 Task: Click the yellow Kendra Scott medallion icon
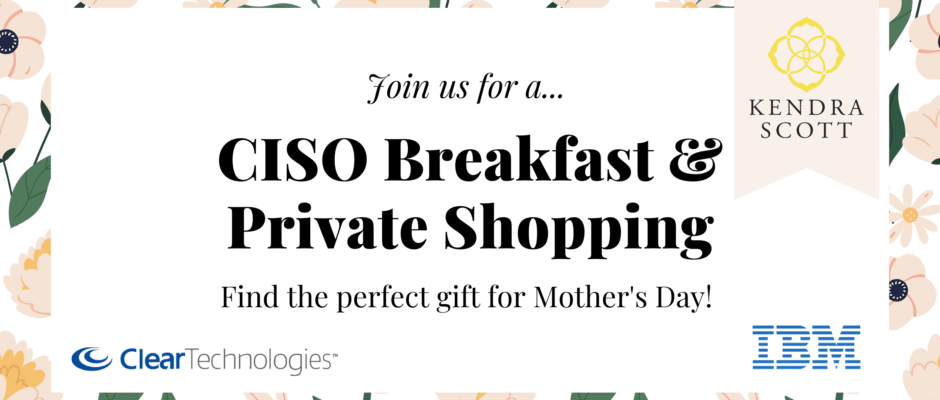[806, 55]
